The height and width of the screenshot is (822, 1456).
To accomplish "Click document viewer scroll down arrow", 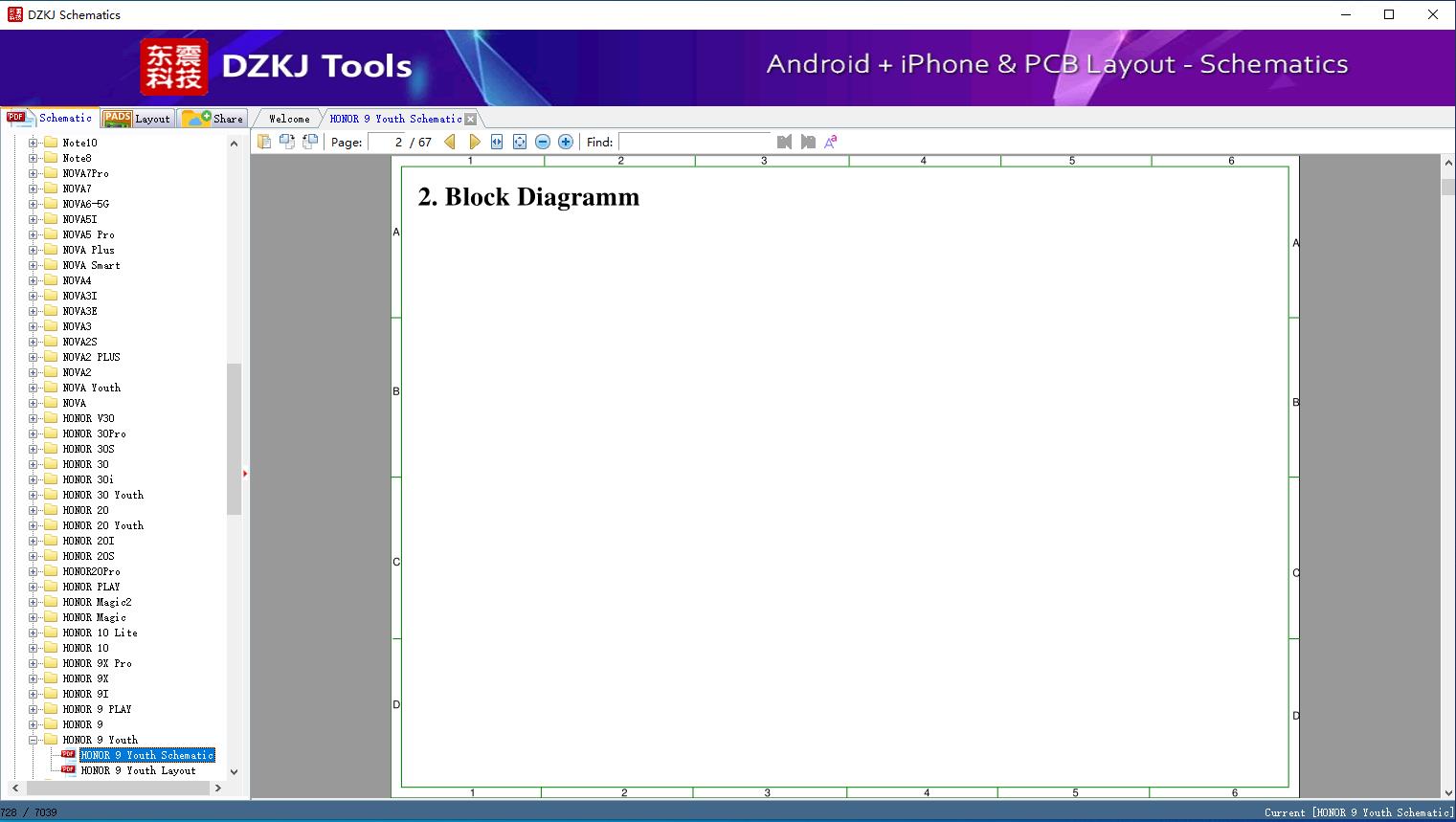I will pyautogui.click(x=1448, y=792).
